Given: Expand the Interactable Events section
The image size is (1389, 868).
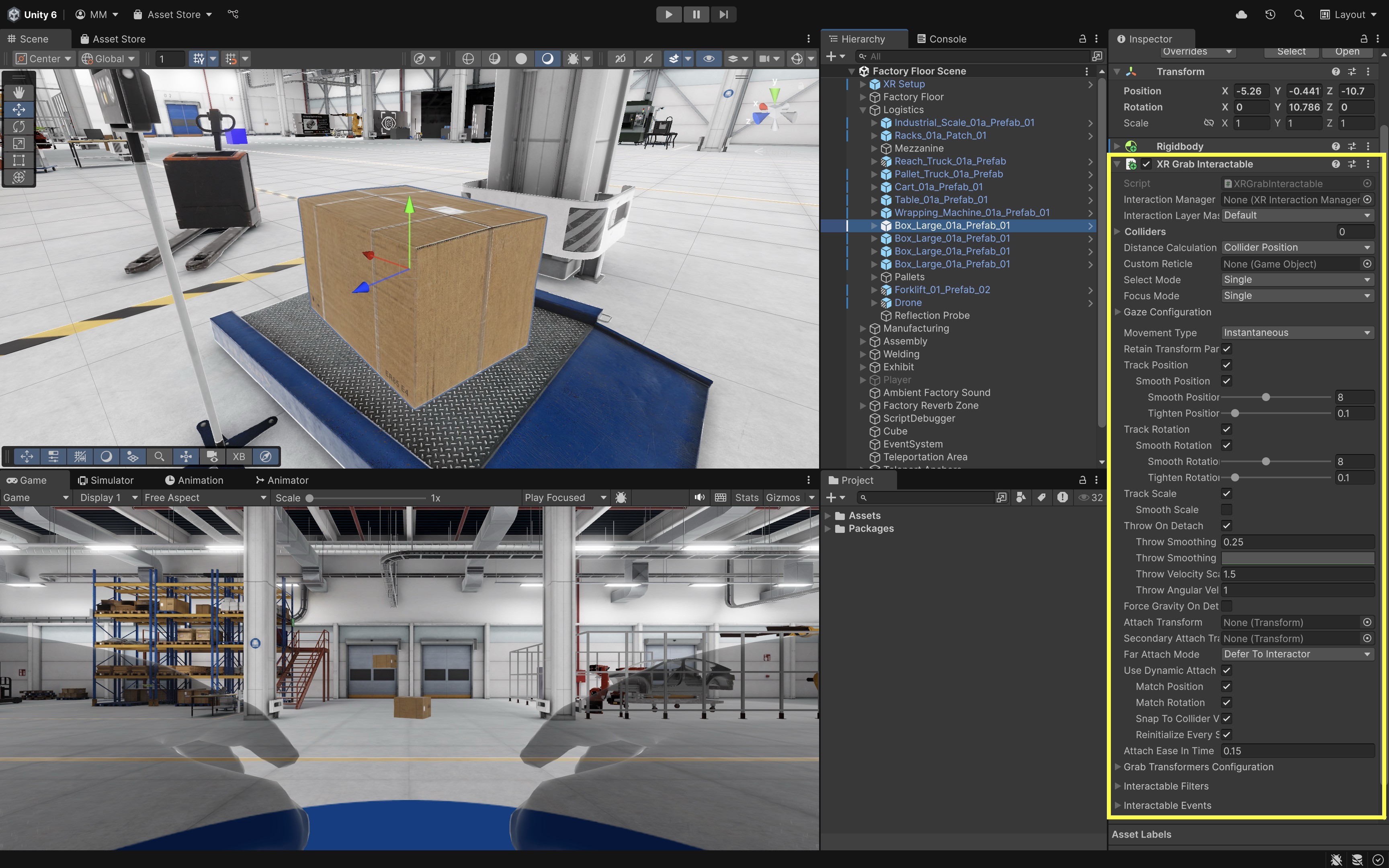Looking at the screenshot, I should pos(1118,805).
